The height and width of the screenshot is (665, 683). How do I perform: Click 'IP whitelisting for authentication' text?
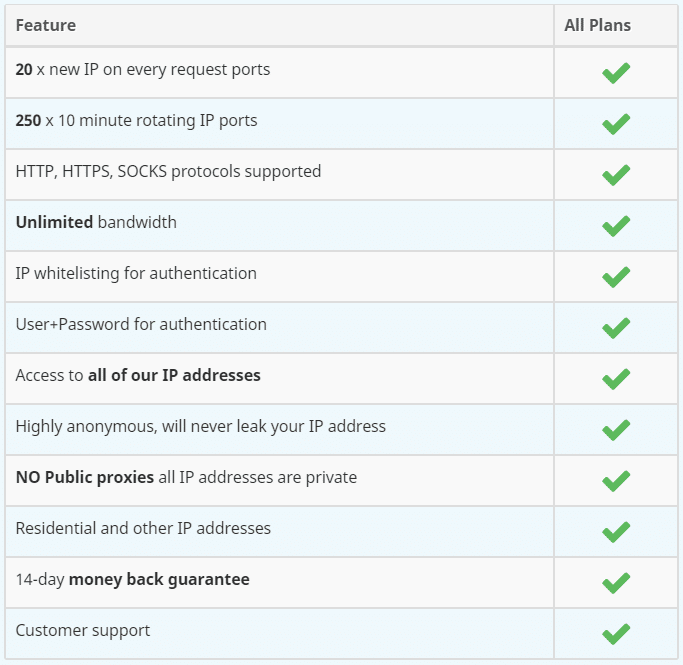(x=136, y=273)
